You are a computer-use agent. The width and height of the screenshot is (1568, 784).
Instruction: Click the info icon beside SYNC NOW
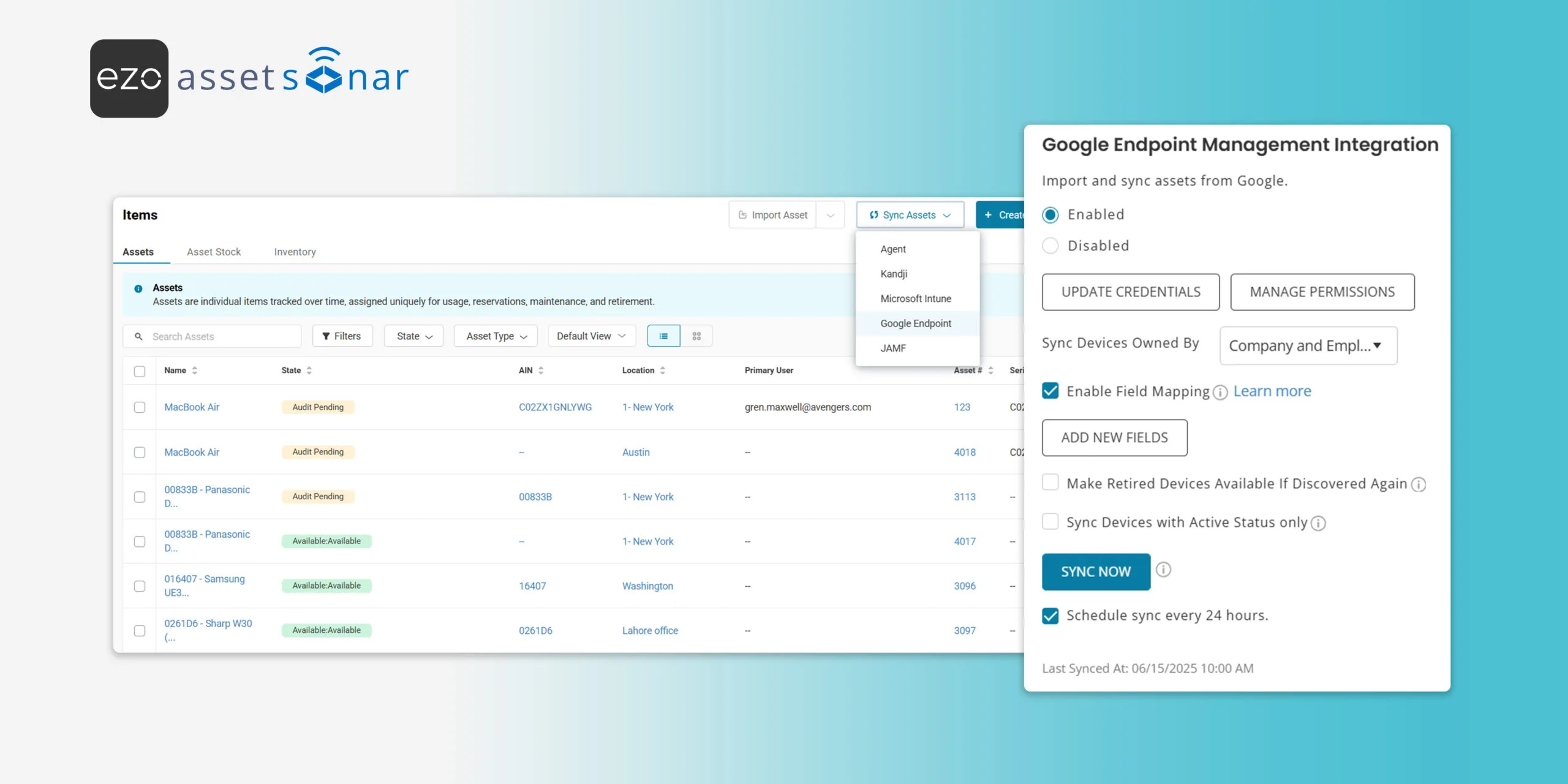pos(1163,570)
